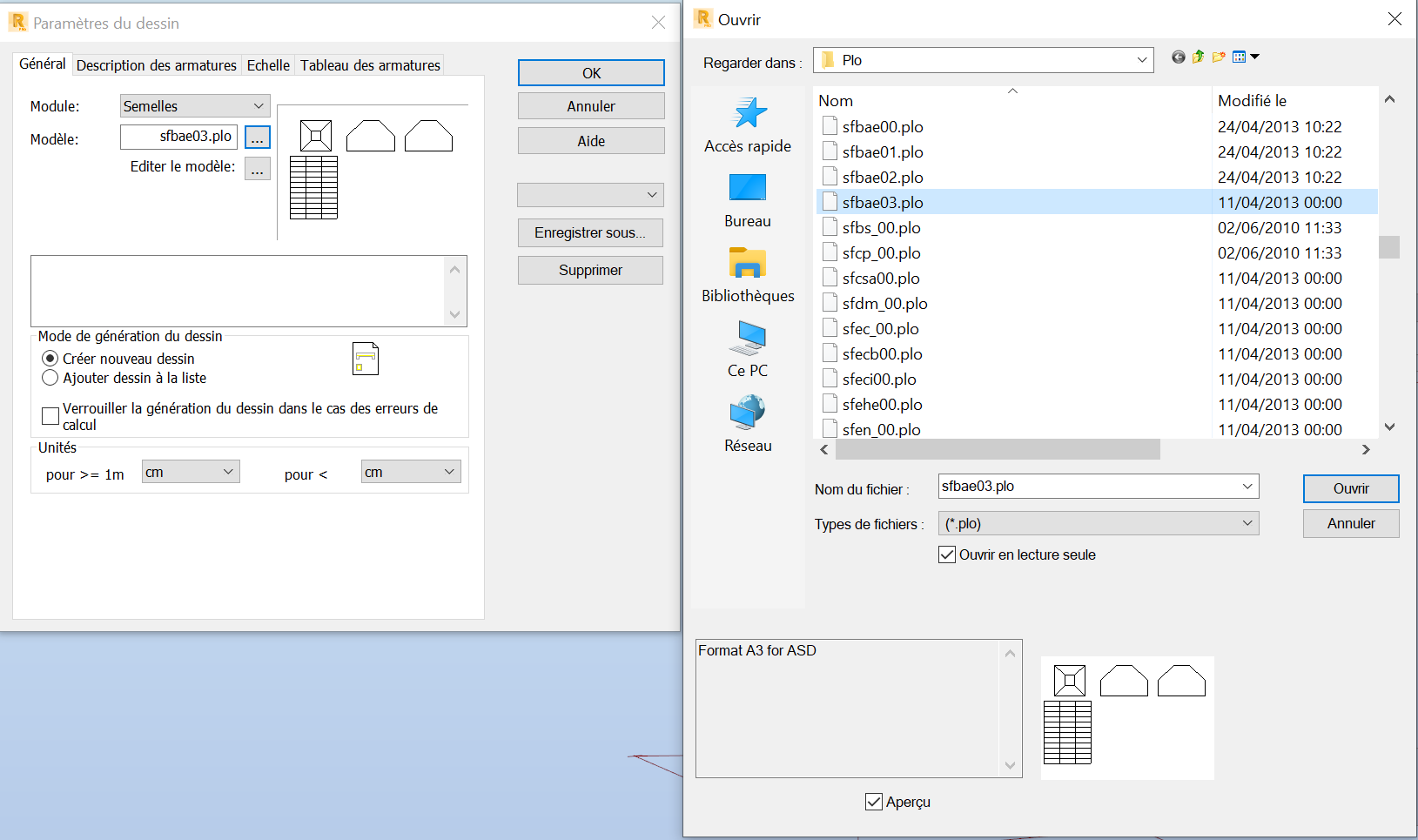Expand the Module dropdown showing Semelles
Image resolution: width=1418 pixels, height=840 pixels.
click(195, 106)
